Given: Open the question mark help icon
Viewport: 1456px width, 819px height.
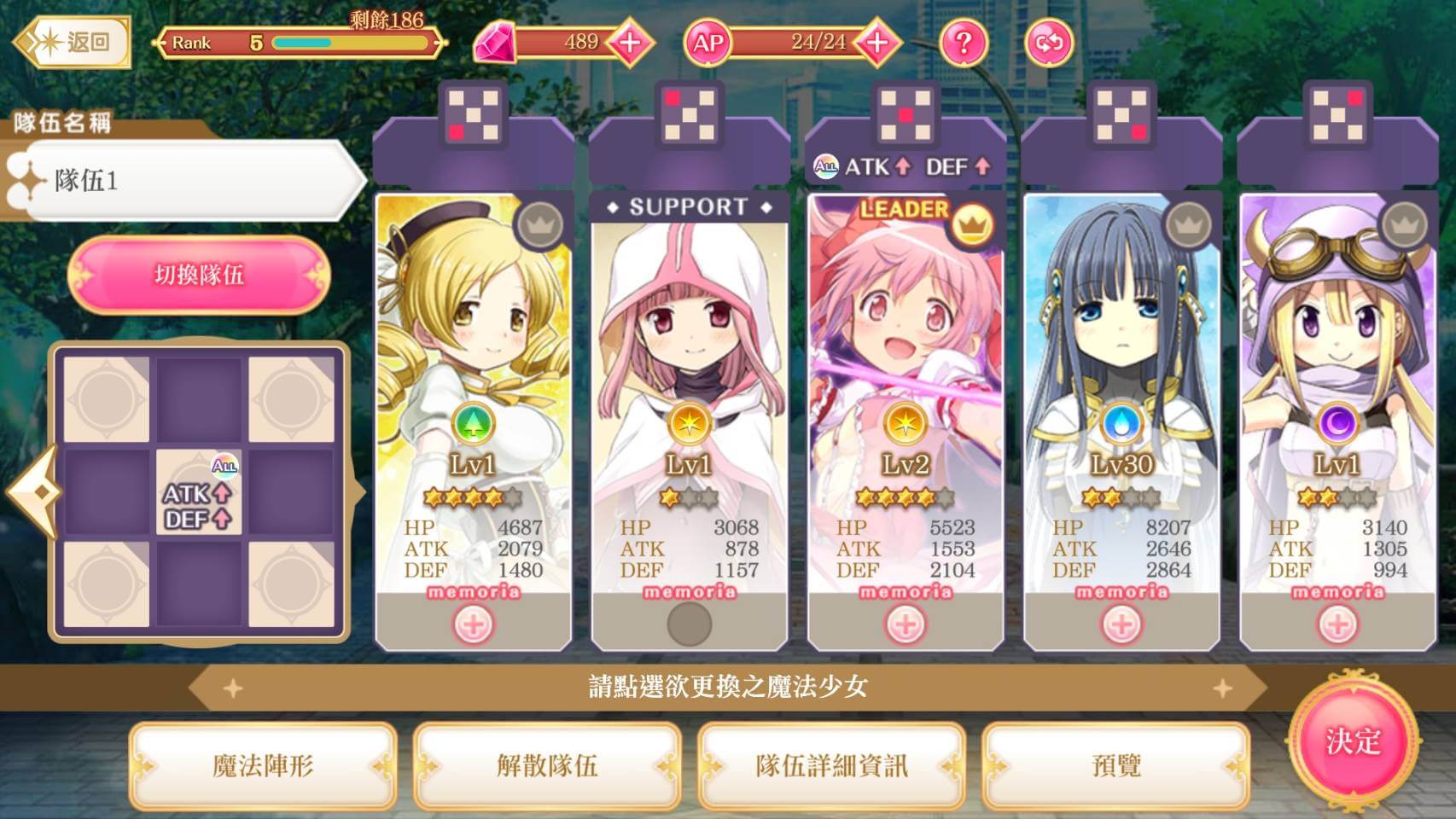Looking at the screenshot, I should point(964,42).
